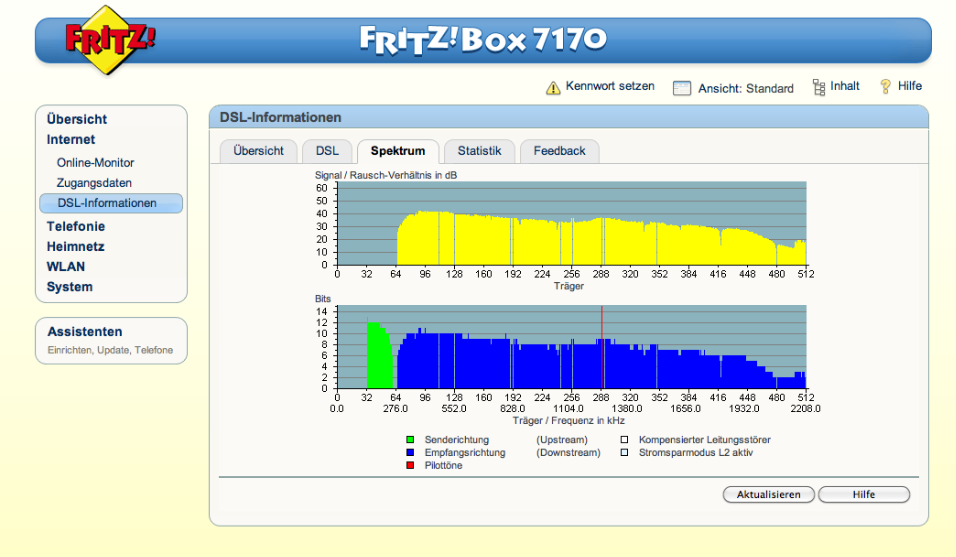Click the green Senderichtung legend swatch

410,439
